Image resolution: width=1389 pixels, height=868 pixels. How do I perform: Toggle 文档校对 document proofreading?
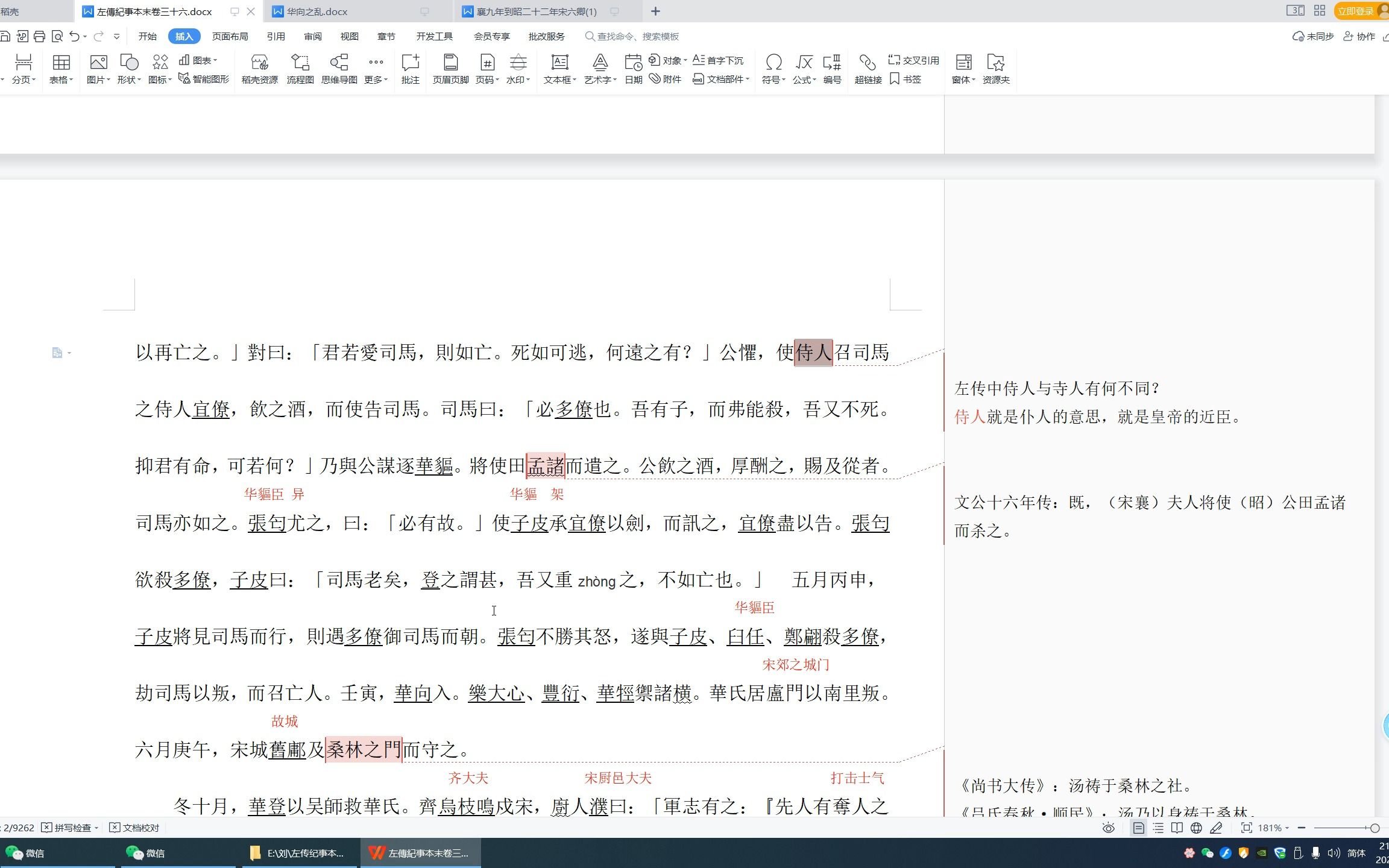pos(134,828)
